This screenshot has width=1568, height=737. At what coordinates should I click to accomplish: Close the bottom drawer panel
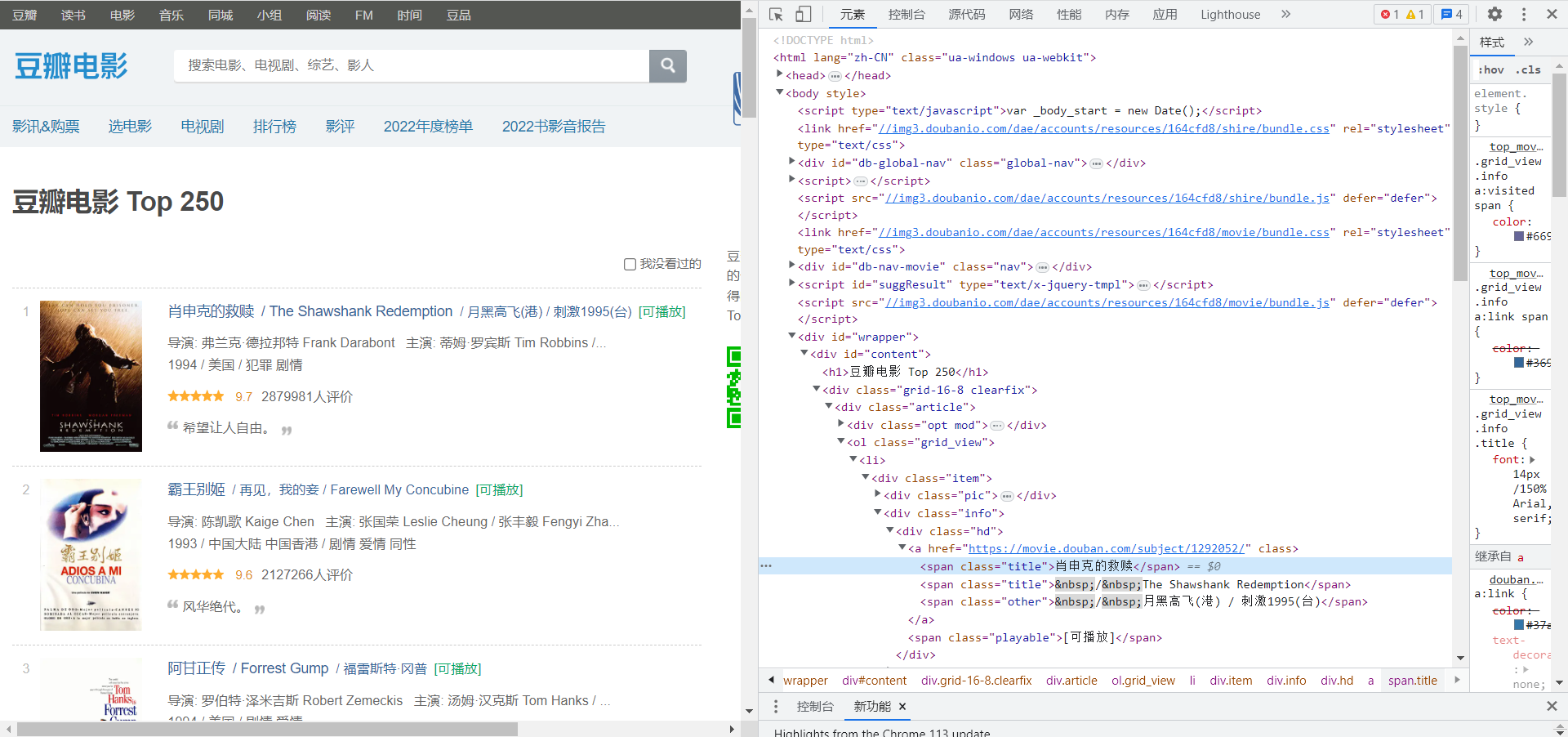click(x=1552, y=706)
